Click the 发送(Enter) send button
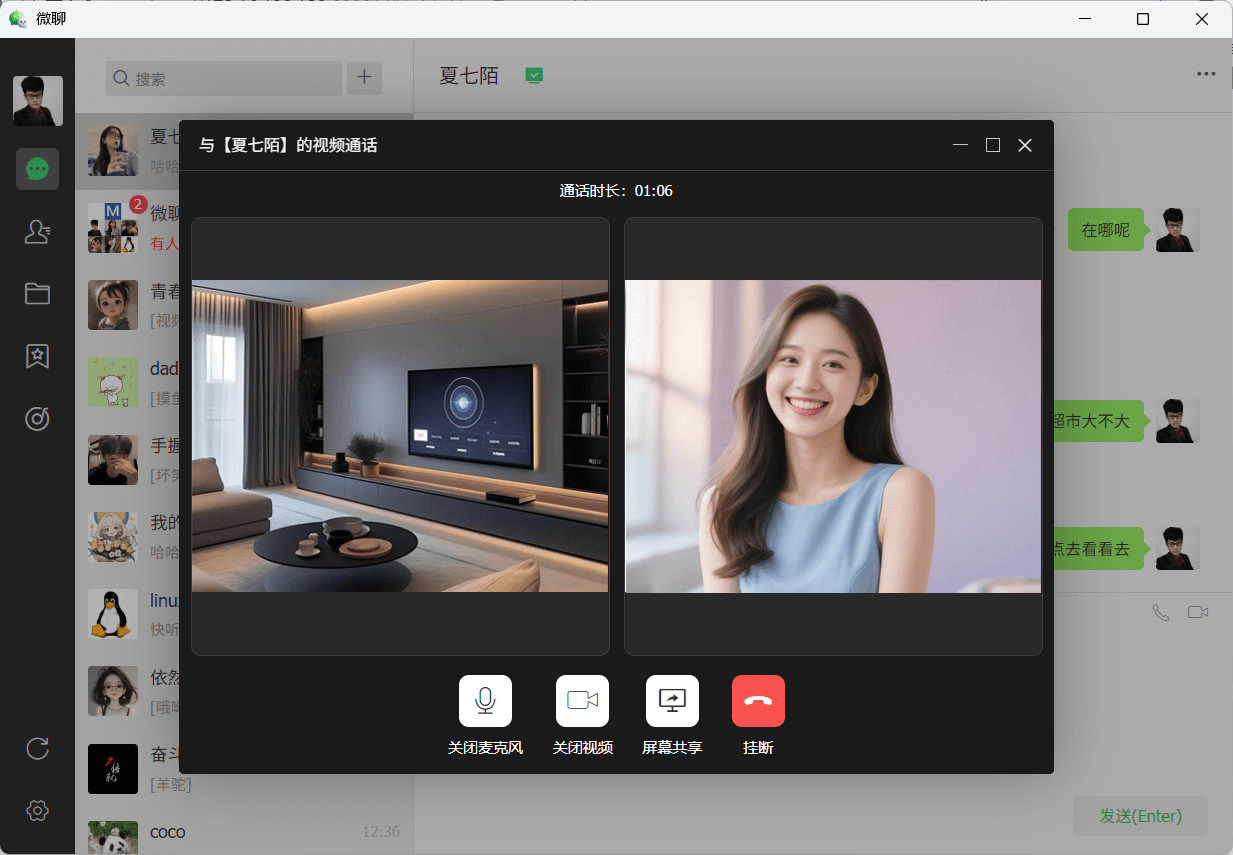Image resolution: width=1233 pixels, height=855 pixels. [x=1140, y=816]
